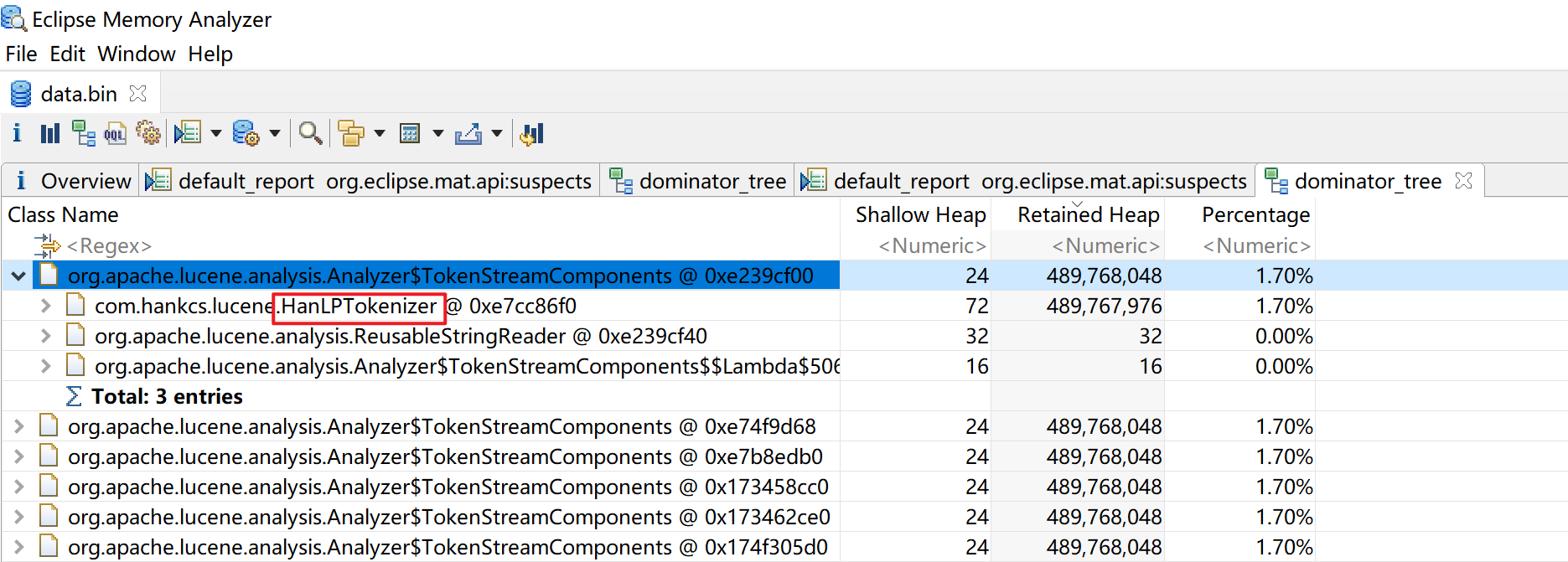Click the group result by icon

pyautogui.click(x=351, y=133)
